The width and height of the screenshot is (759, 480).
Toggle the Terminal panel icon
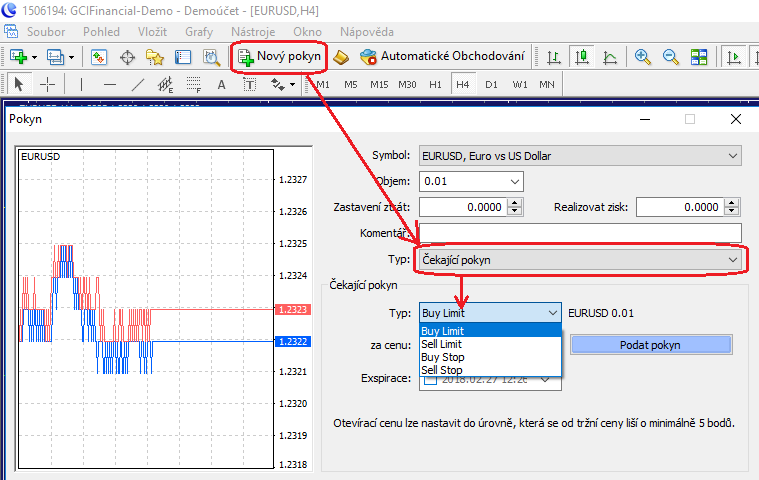point(183,57)
